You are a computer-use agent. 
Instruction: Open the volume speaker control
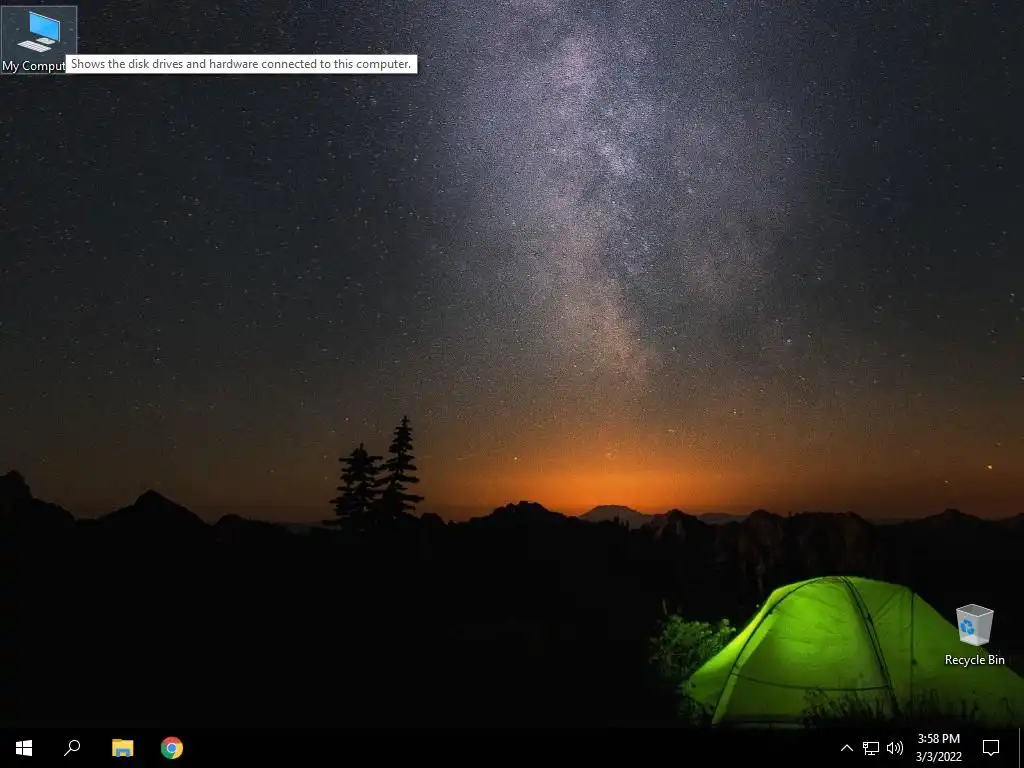[895, 748]
